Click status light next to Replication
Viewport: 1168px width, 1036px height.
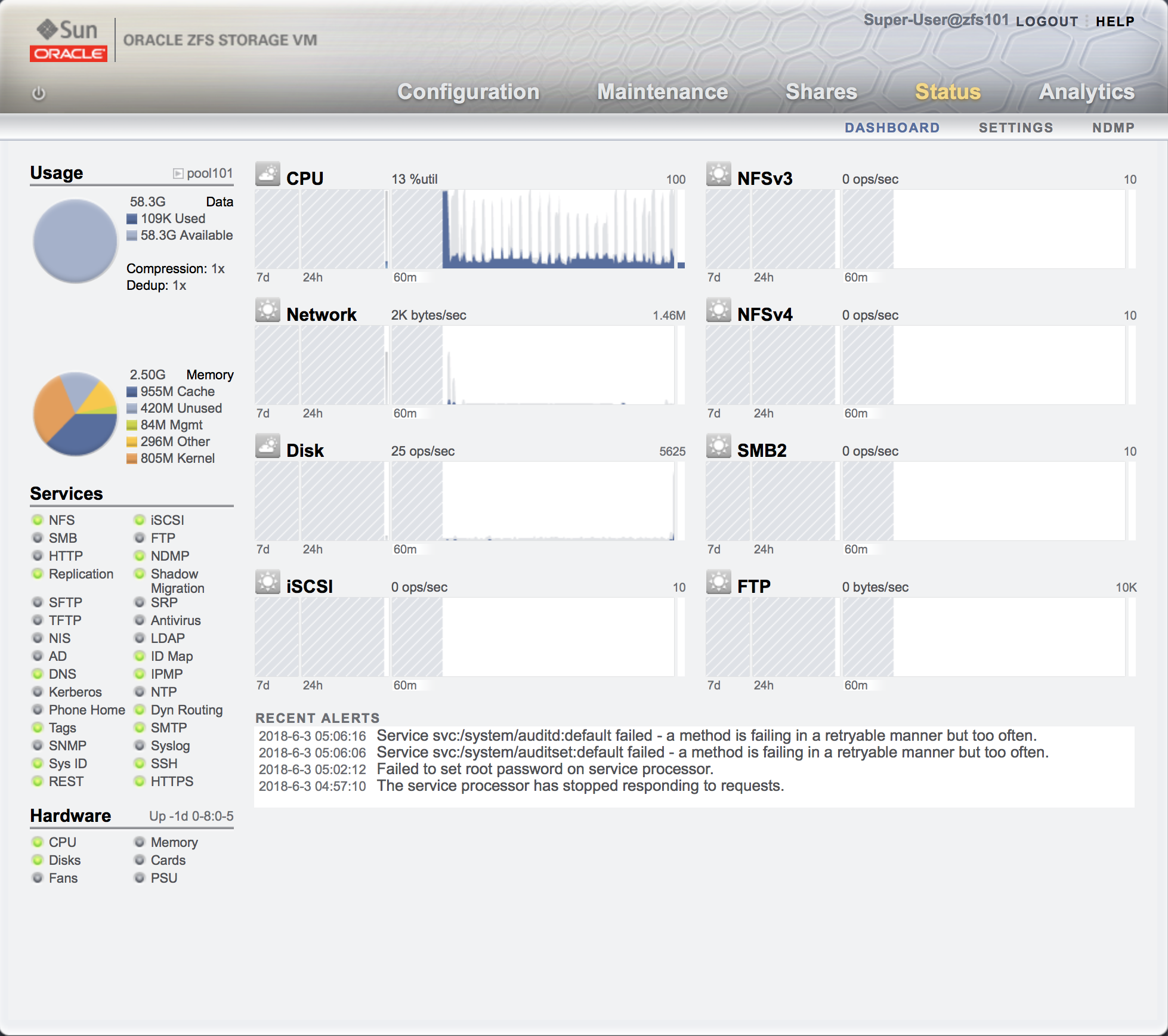[38, 574]
